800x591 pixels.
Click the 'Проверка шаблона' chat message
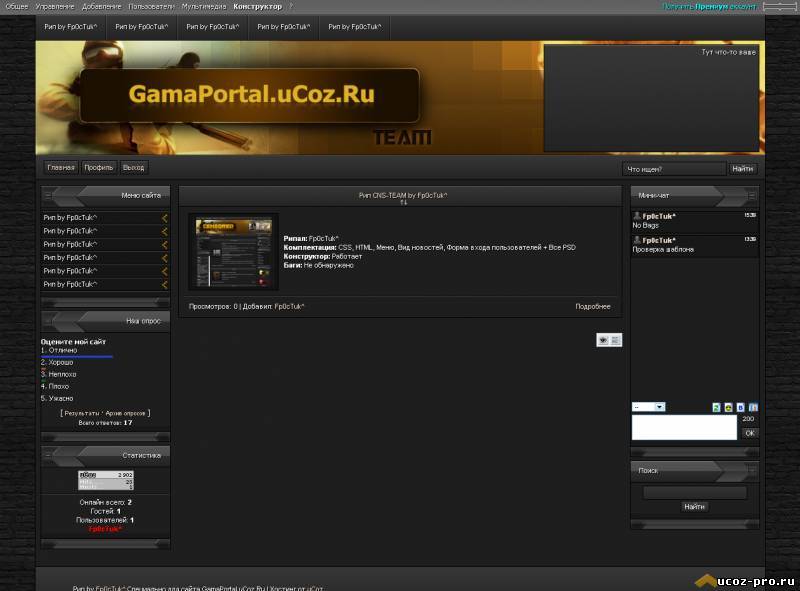[663, 250]
